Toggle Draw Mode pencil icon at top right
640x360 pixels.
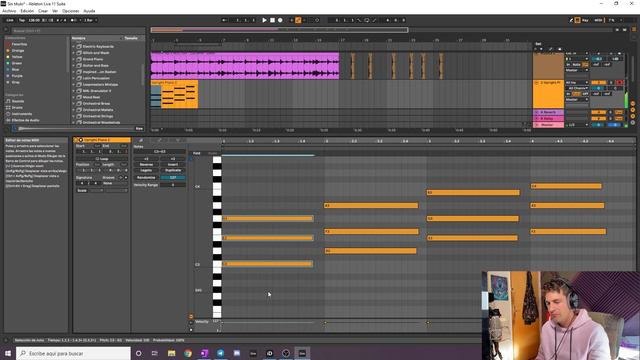point(571,20)
